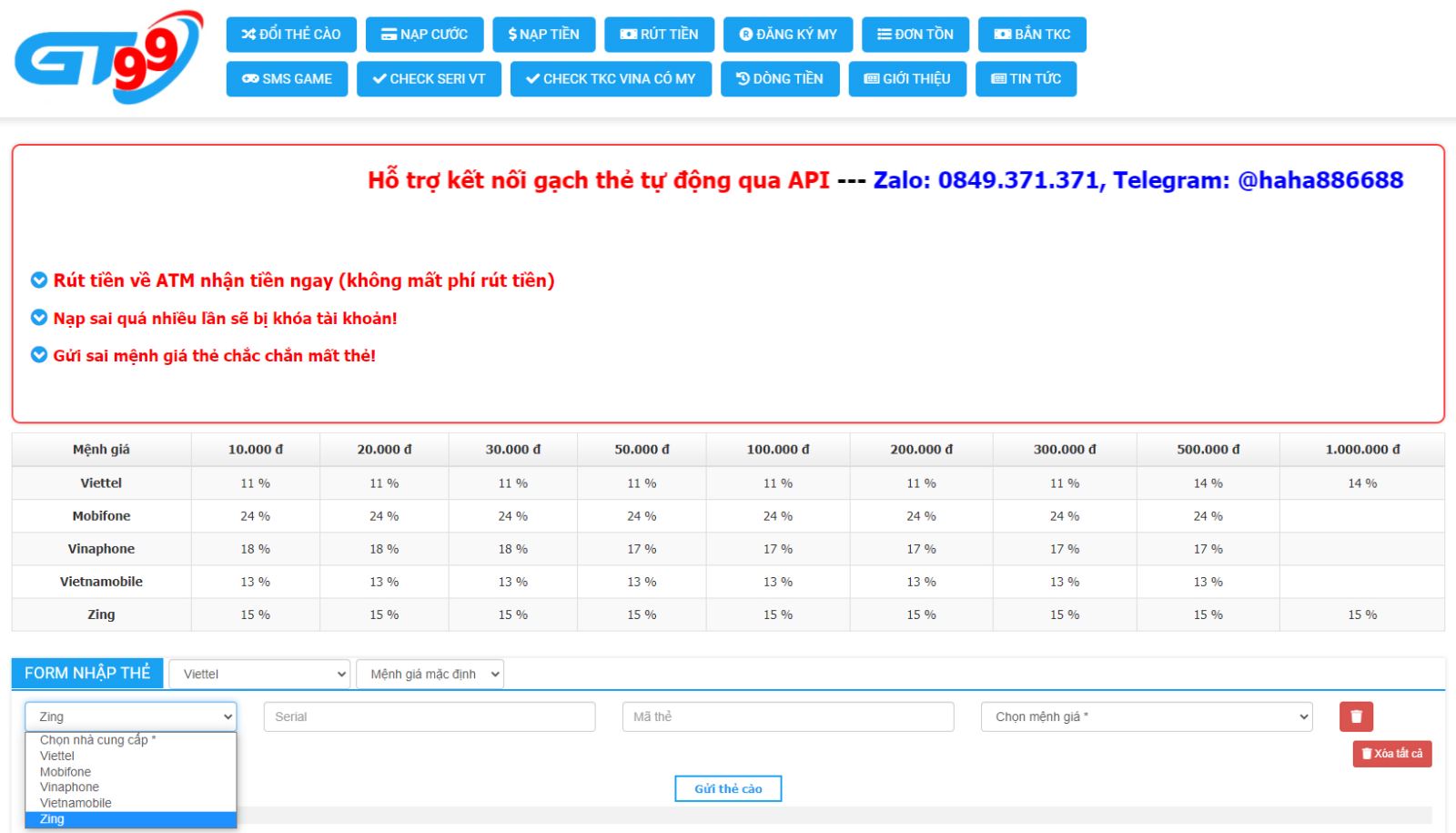Open the ĐĂNG KÝ MY page
Viewport: 1456px width, 833px height.
click(788, 35)
